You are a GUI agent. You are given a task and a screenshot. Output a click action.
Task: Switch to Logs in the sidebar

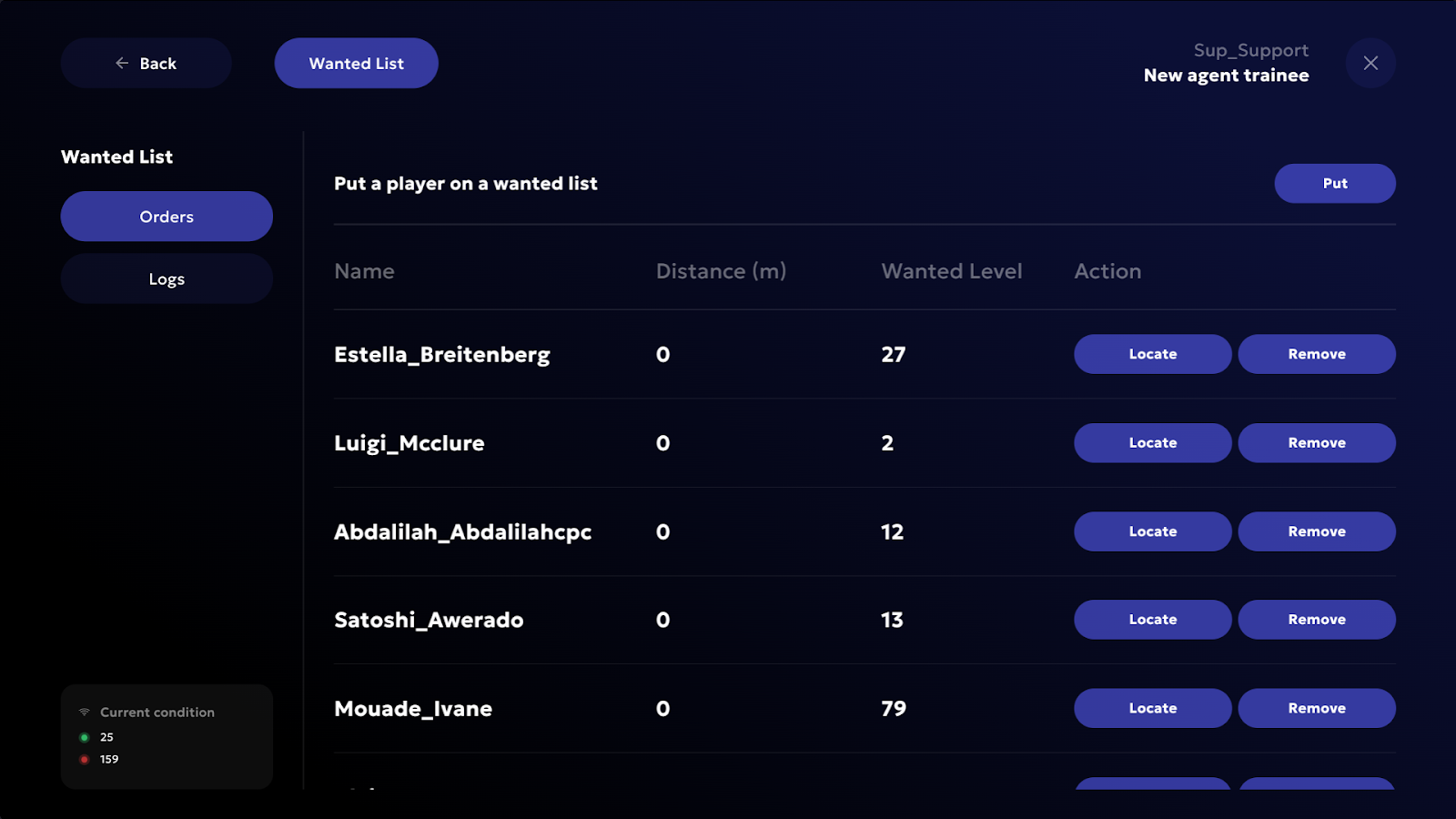(x=167, y=278)
